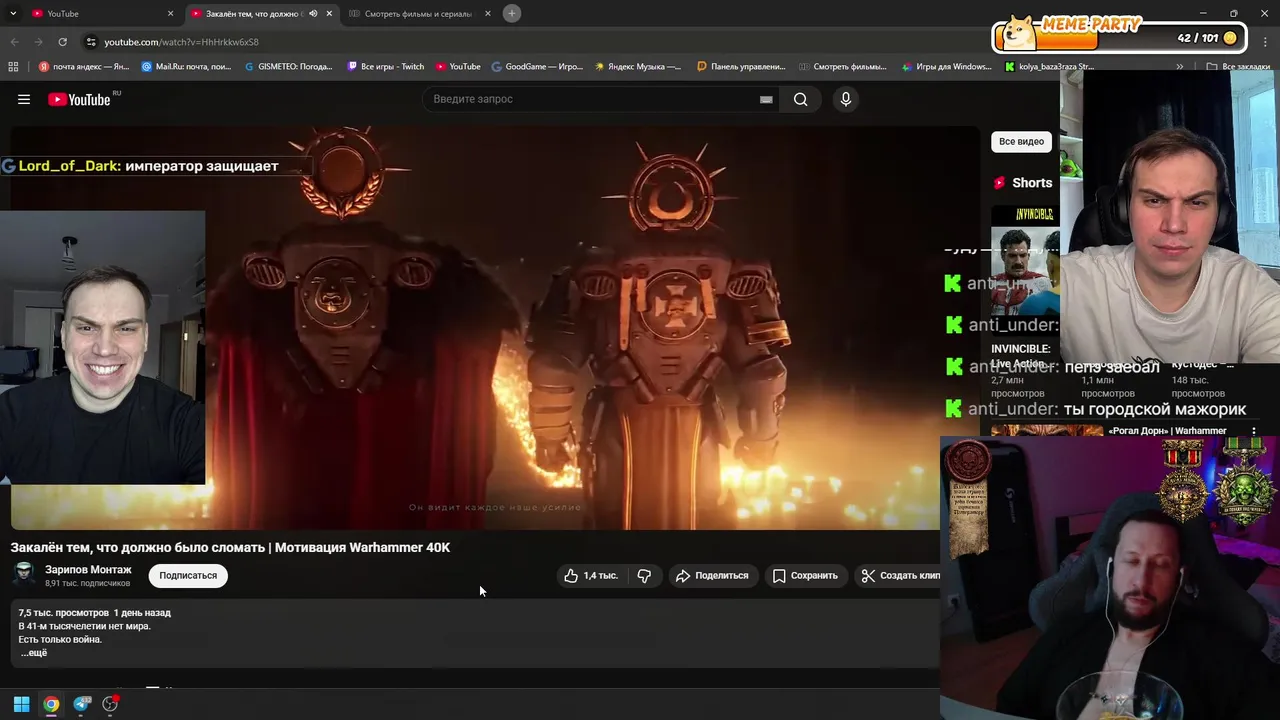Open the on-screen keyboard icon in the search box
Viewport: 1280px width, 720px height.
coord(766,99)
